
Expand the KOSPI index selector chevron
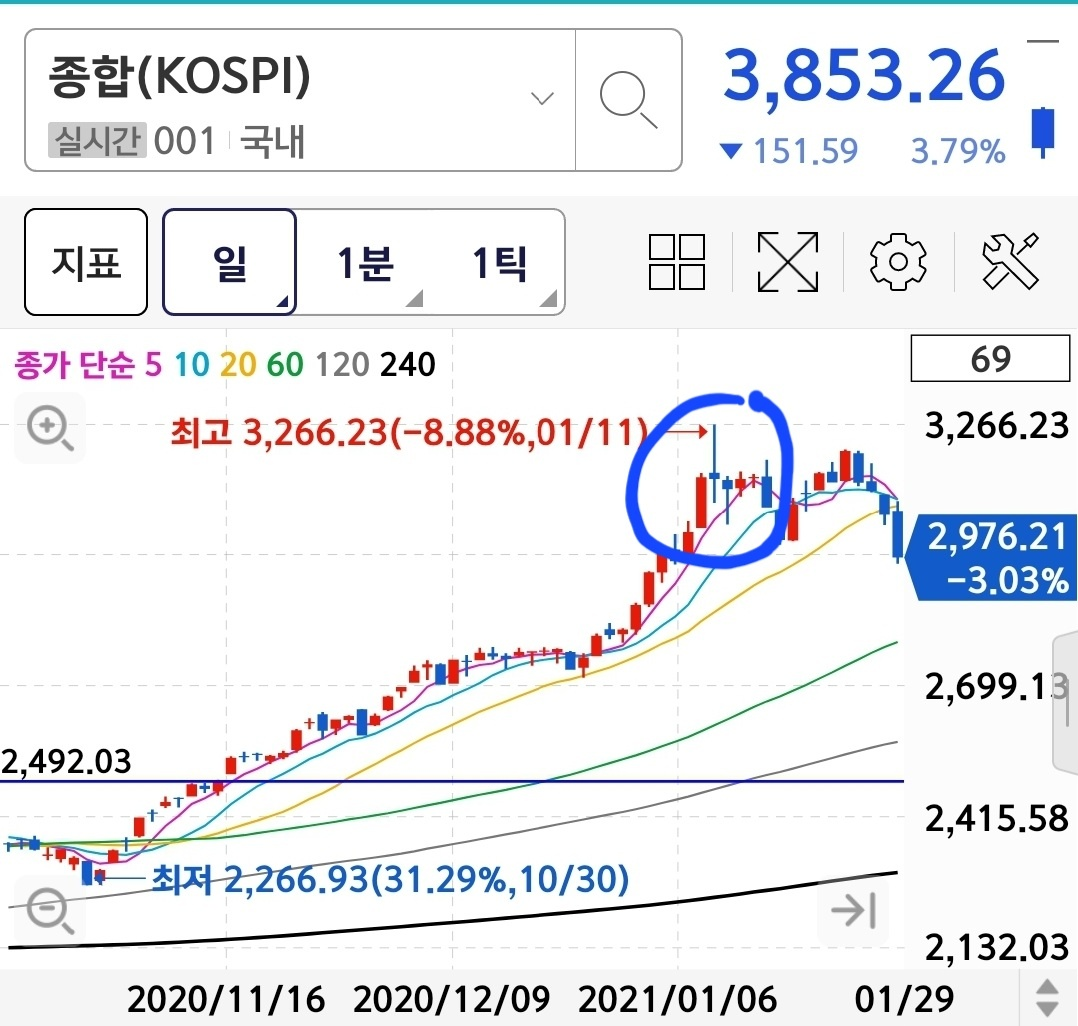[542, 98]
